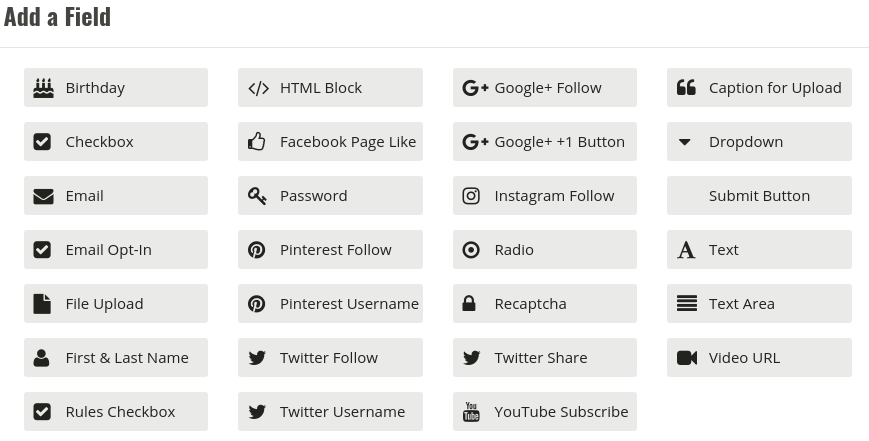Add a Radio field

click(x=545, y=250)
